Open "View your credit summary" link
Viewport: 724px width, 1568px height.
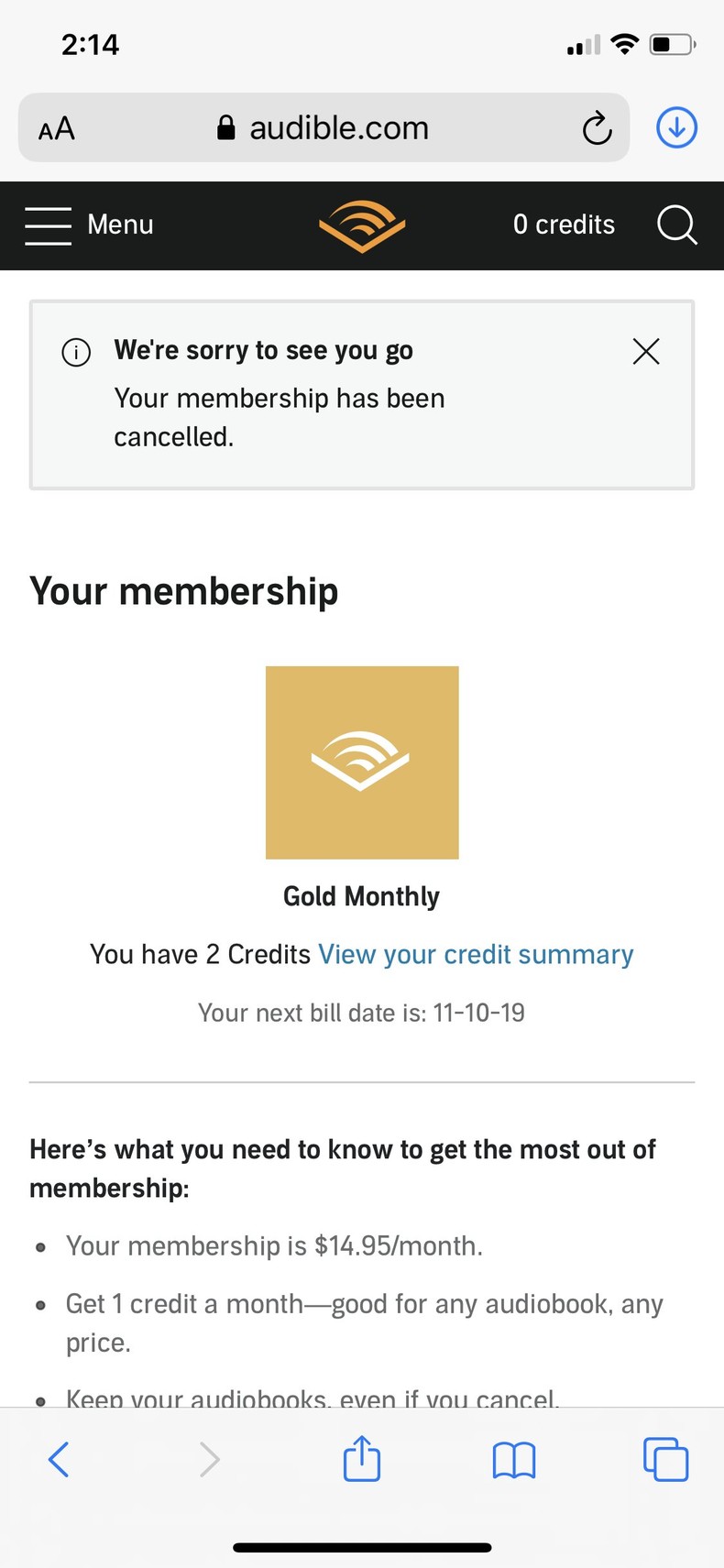click(476, 954)
